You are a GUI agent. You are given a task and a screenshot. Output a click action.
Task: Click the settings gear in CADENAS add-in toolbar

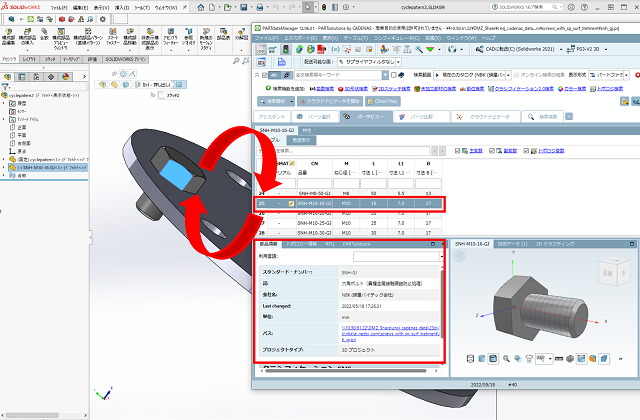point(102,19)
